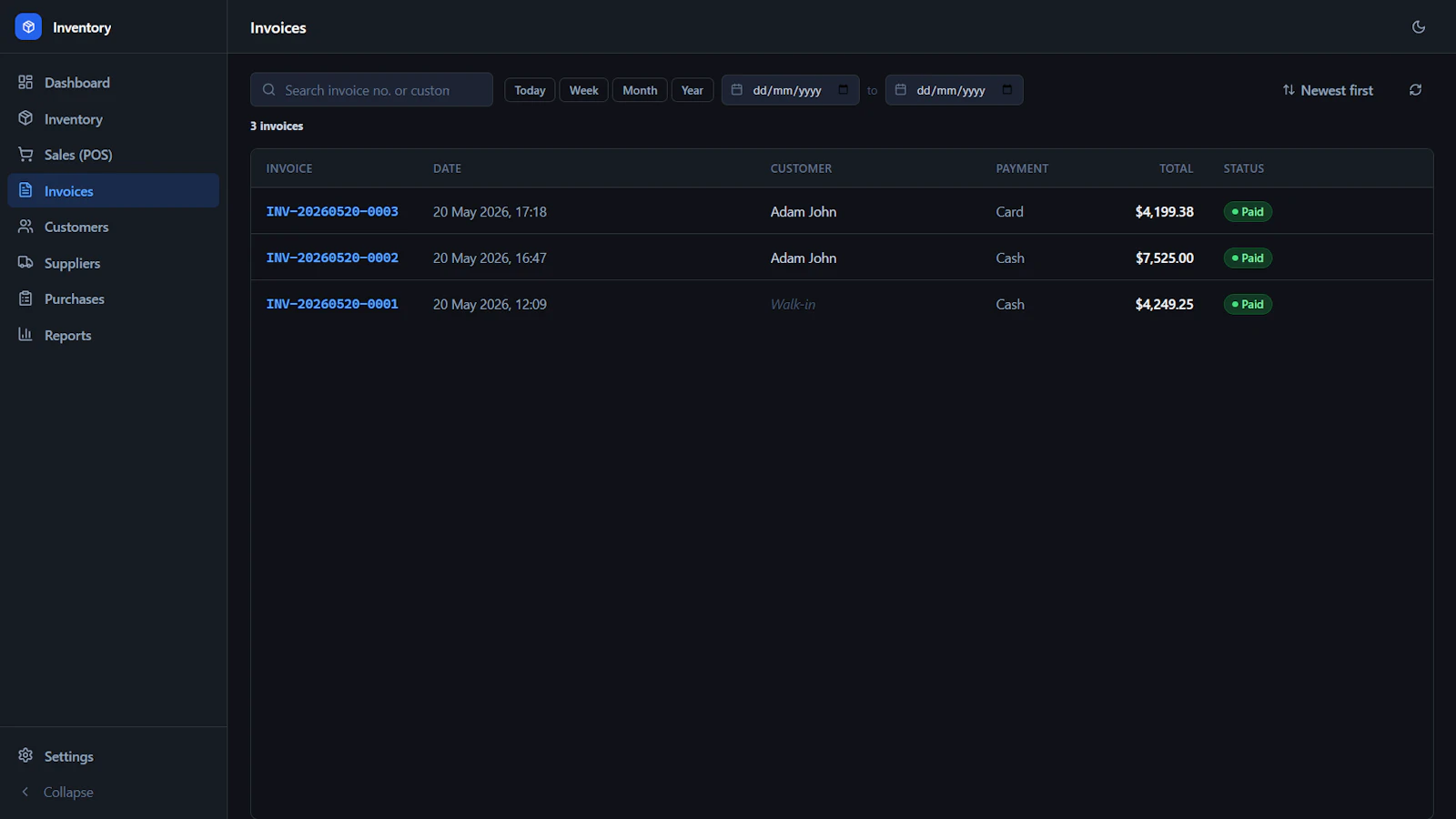Filter invoices by Week
This screenshot has height=819, width=1456.
point(583,90)
